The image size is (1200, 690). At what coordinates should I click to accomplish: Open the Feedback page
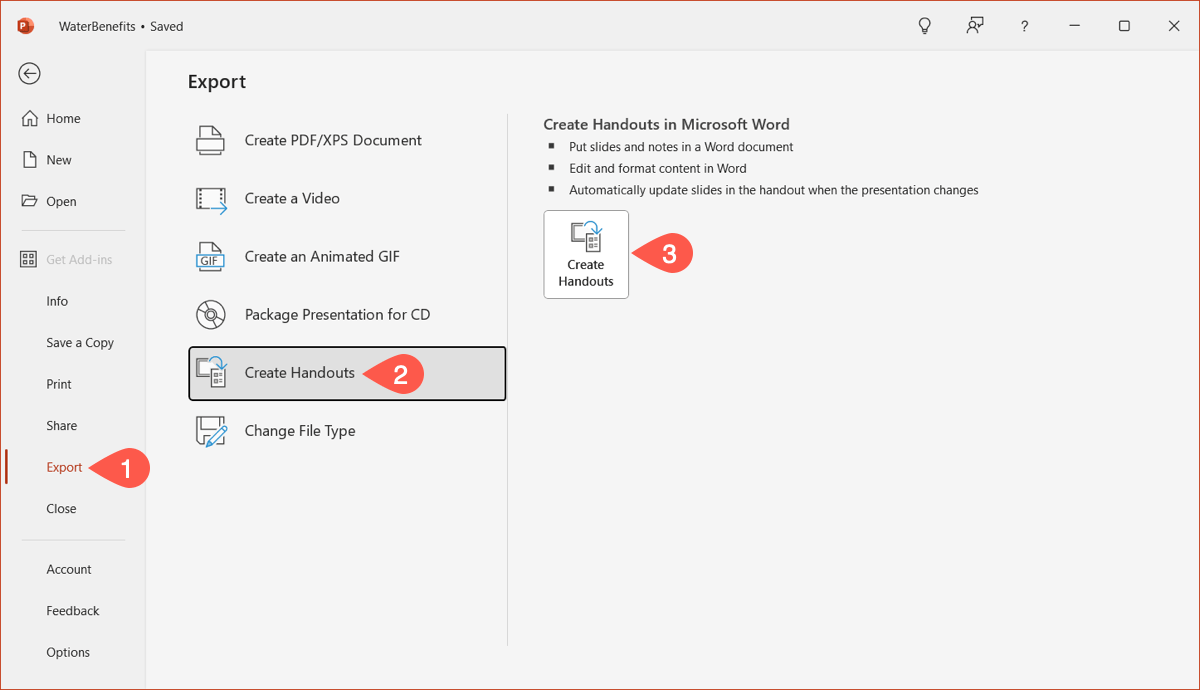(75, 610)
